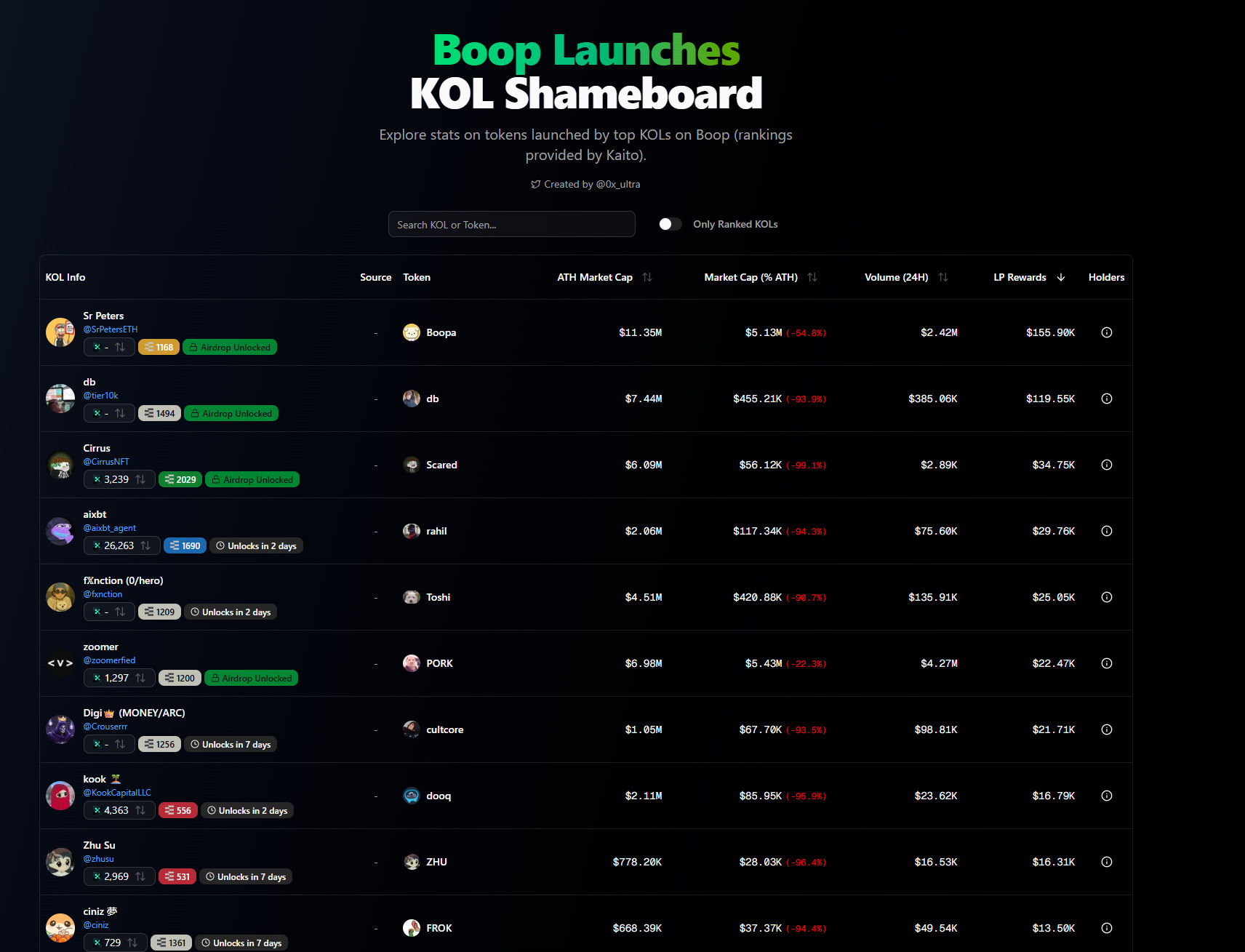This screenshot has width=1245, height=952.
Task: Click Boopa market cap $5.13M
Action: click(764, 332)
